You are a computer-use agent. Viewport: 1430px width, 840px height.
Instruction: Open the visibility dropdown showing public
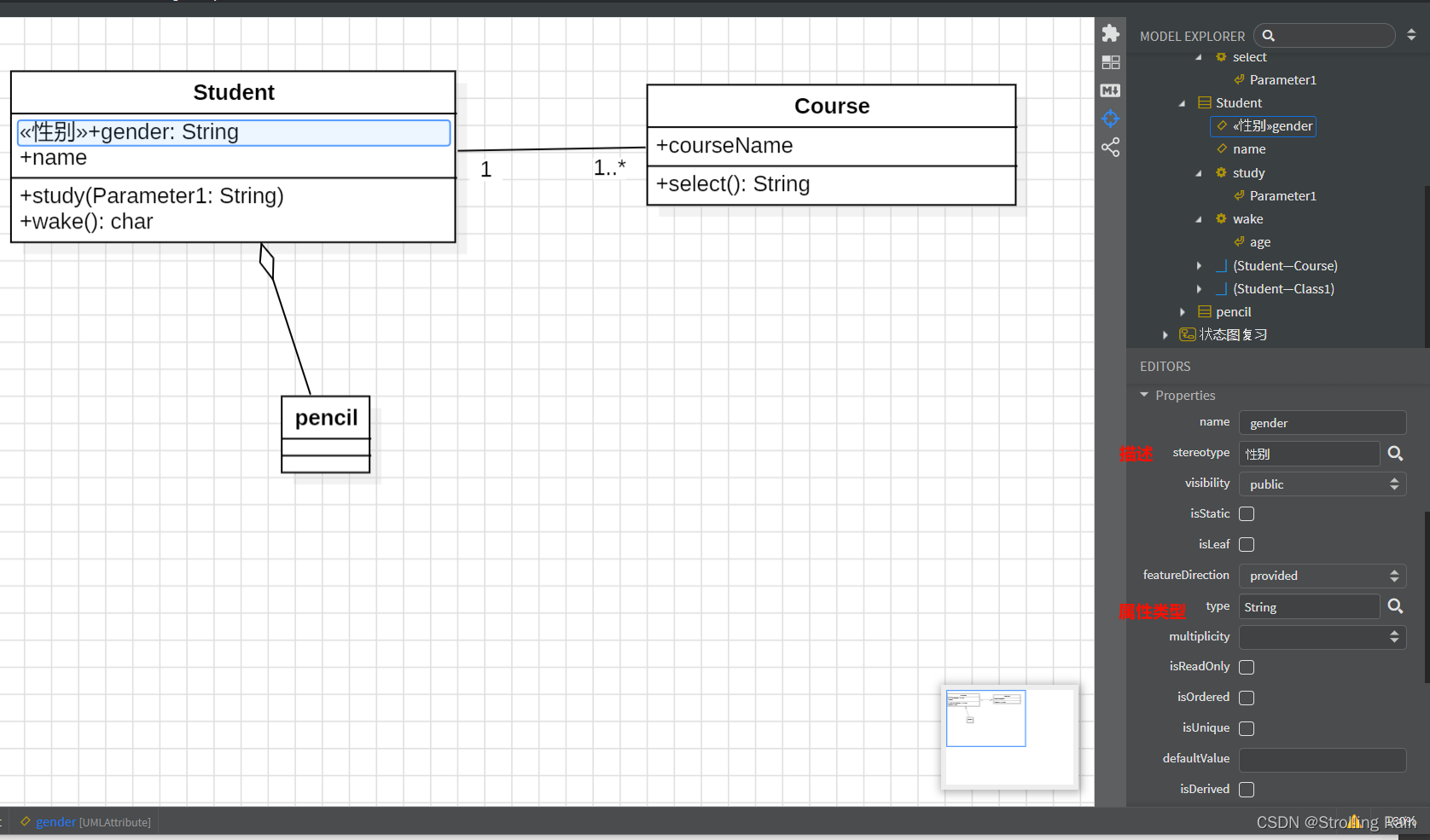coord(1322,484)
